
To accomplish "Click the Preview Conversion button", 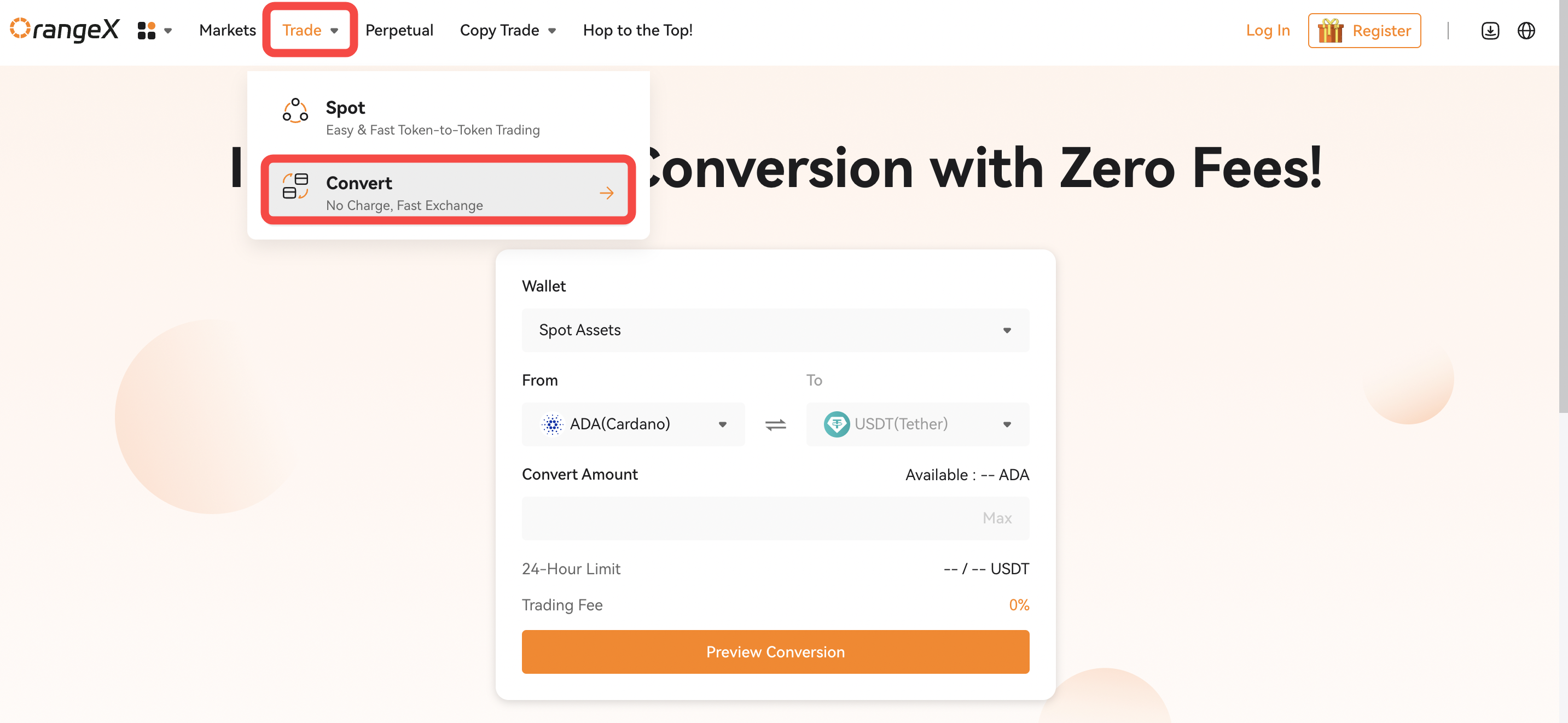I will point(775,652).
